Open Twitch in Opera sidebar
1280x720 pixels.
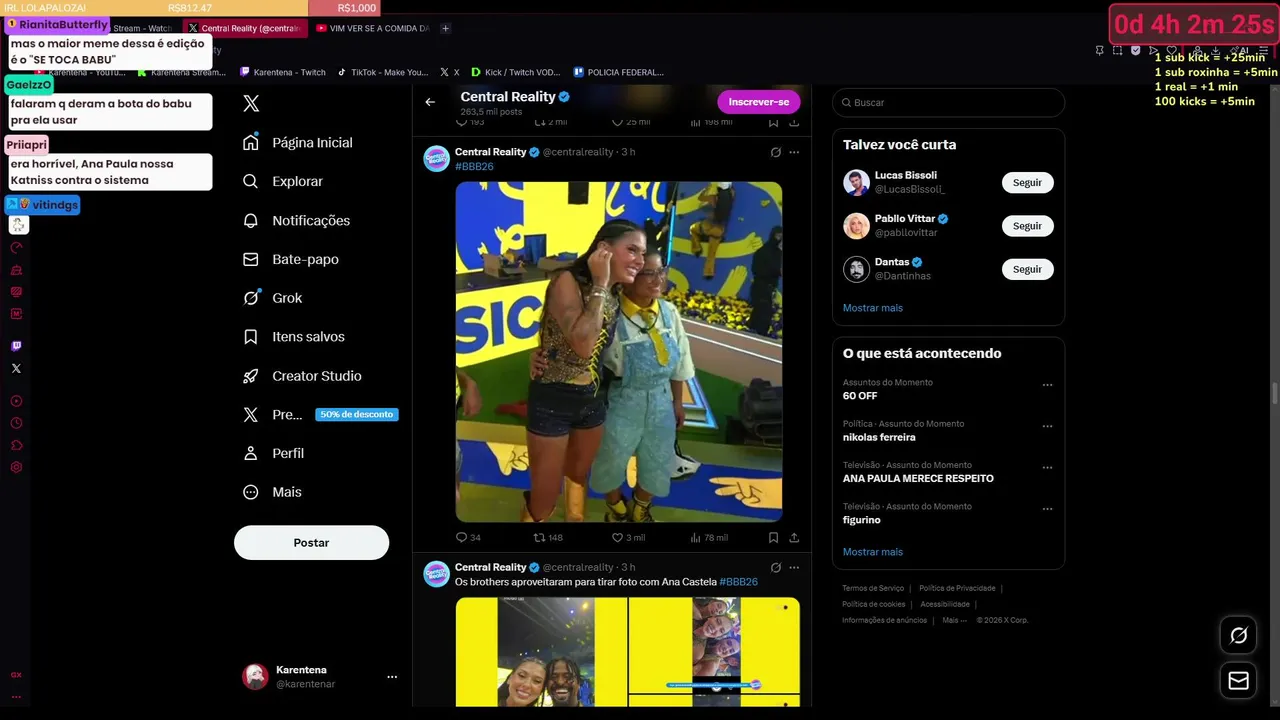click(16, 346)
